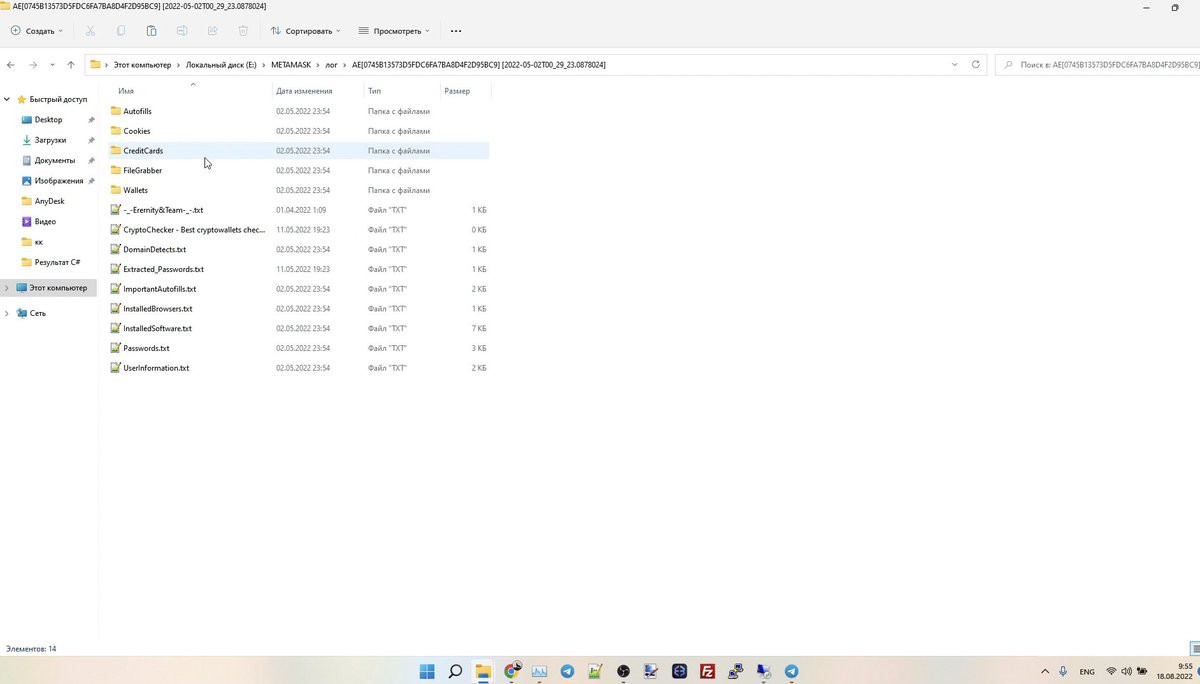Select the Autofills folder icon
This screenshot has width=1200, height=684.
(x=115, y=111)
